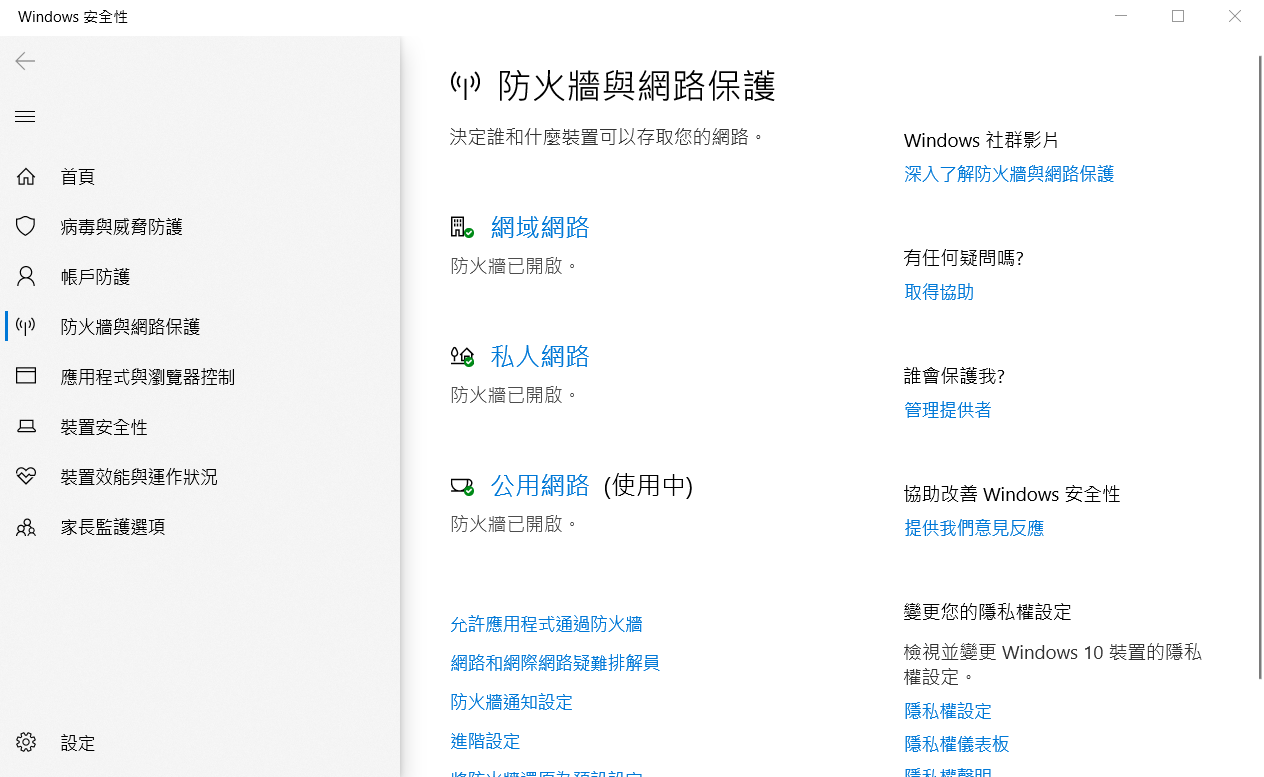Click the (使用中) label
This screenshot has width=1264, height=777.
click(x=648, y=485)
